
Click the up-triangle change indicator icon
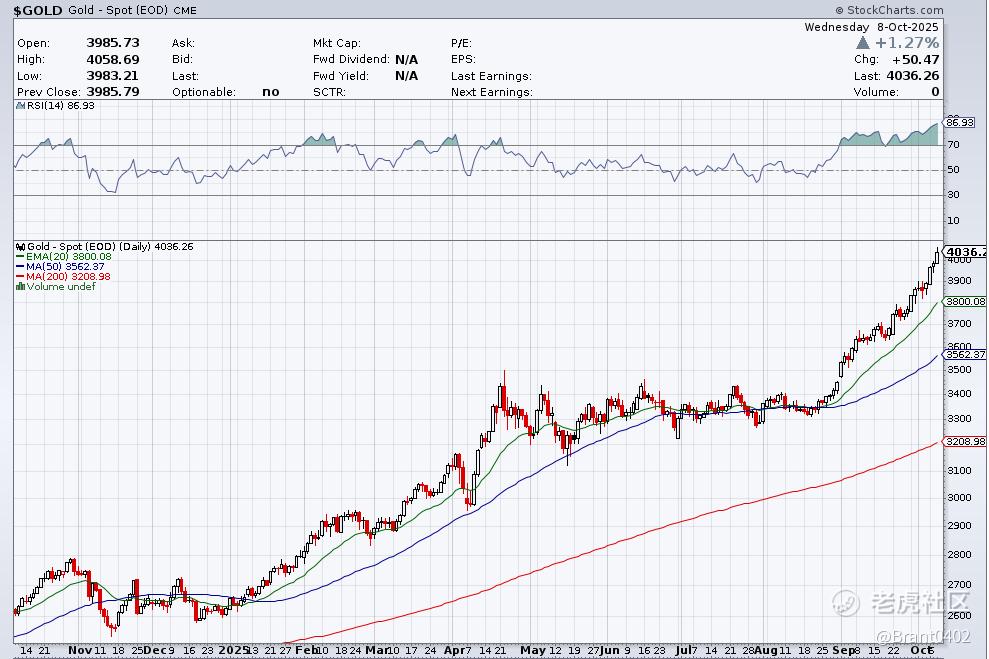pyautogui.click(x=863, y=43)
